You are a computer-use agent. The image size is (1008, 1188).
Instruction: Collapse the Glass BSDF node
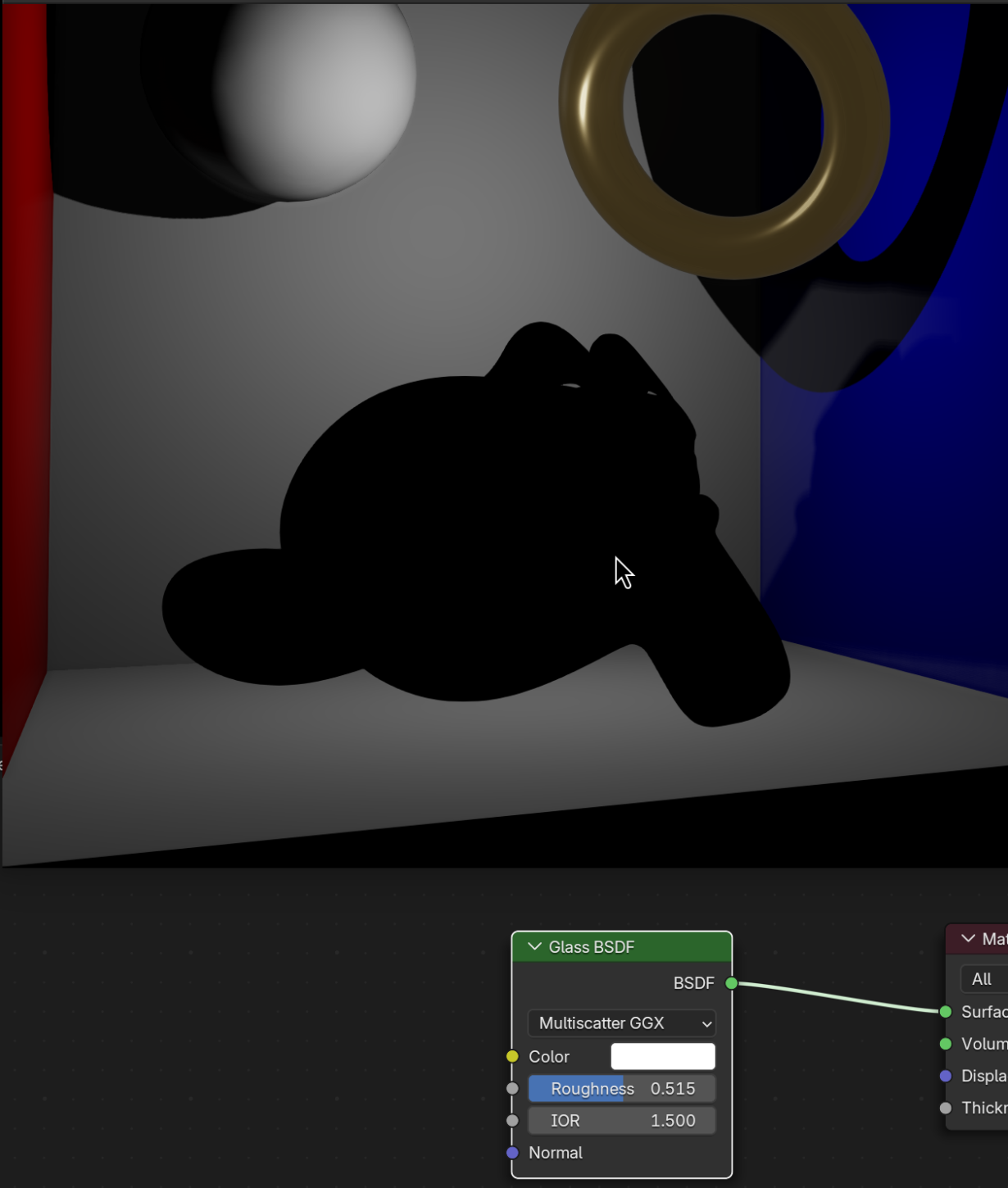point(534,947)
